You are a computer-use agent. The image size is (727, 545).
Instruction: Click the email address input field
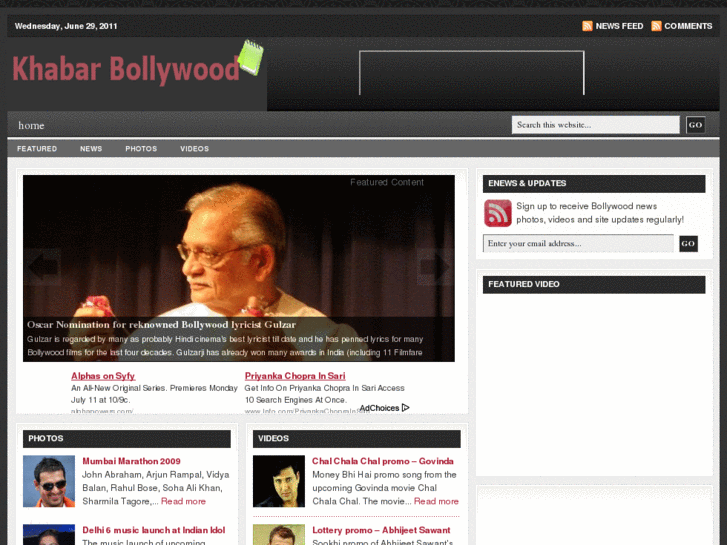(578, 244)
